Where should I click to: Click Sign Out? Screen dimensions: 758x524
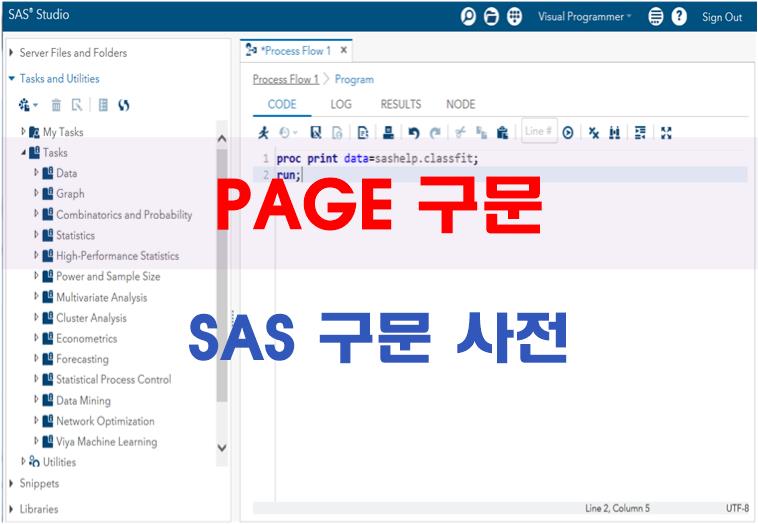click(x=722, y=17)
